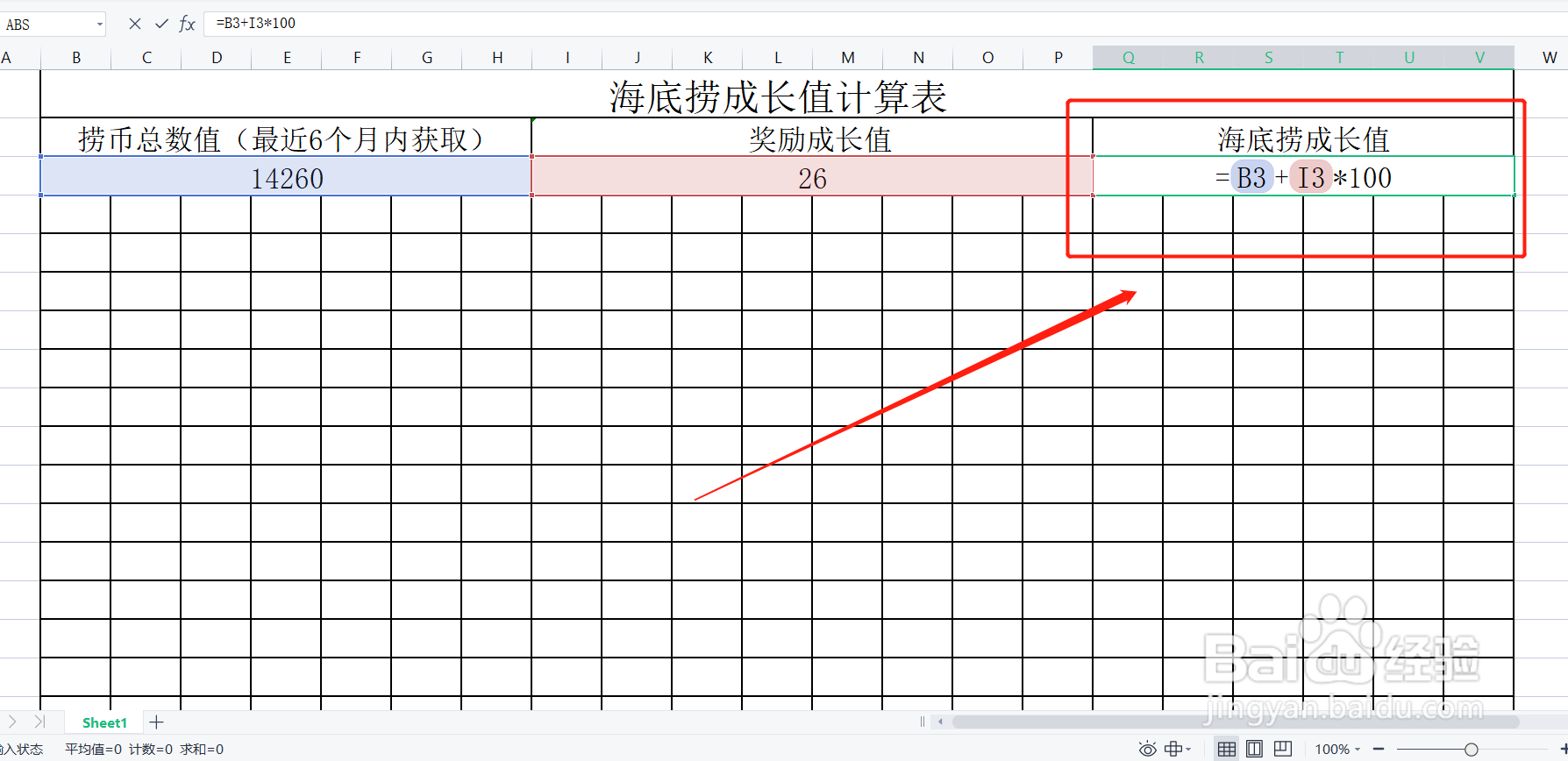Click header cell 奖励成长值
This screenshot has width=1568, height=761.
[x=812, y=138]
